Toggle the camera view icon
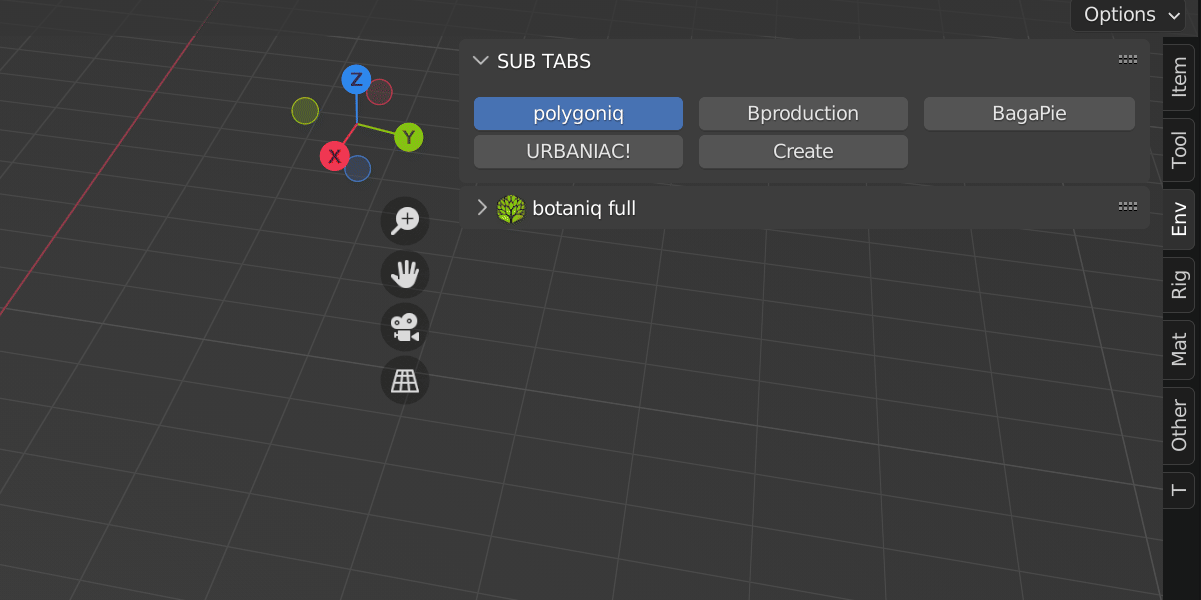Screen dimensions: 1201x600 tap(405, 327)
